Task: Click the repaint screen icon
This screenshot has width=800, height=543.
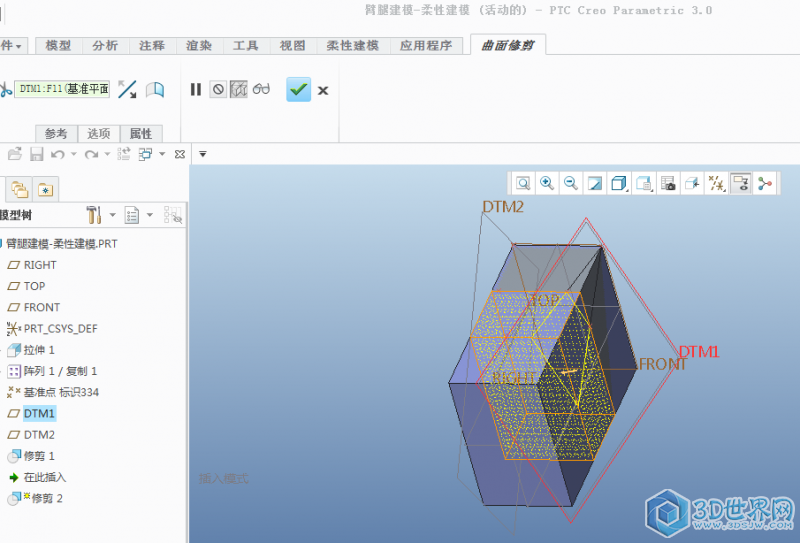Action: click(x=595, y=183)
